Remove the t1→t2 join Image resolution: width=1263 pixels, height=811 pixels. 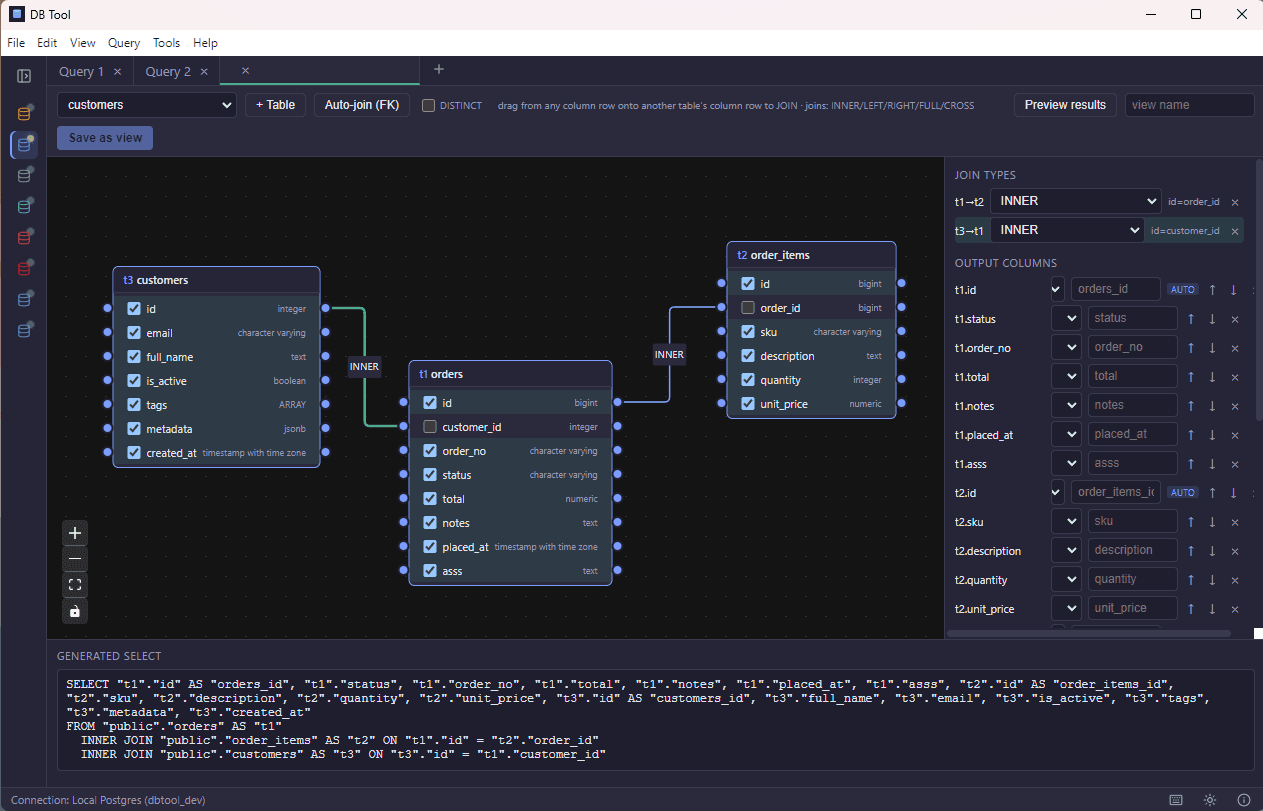pyautogui.click(x=1235, y=202)
